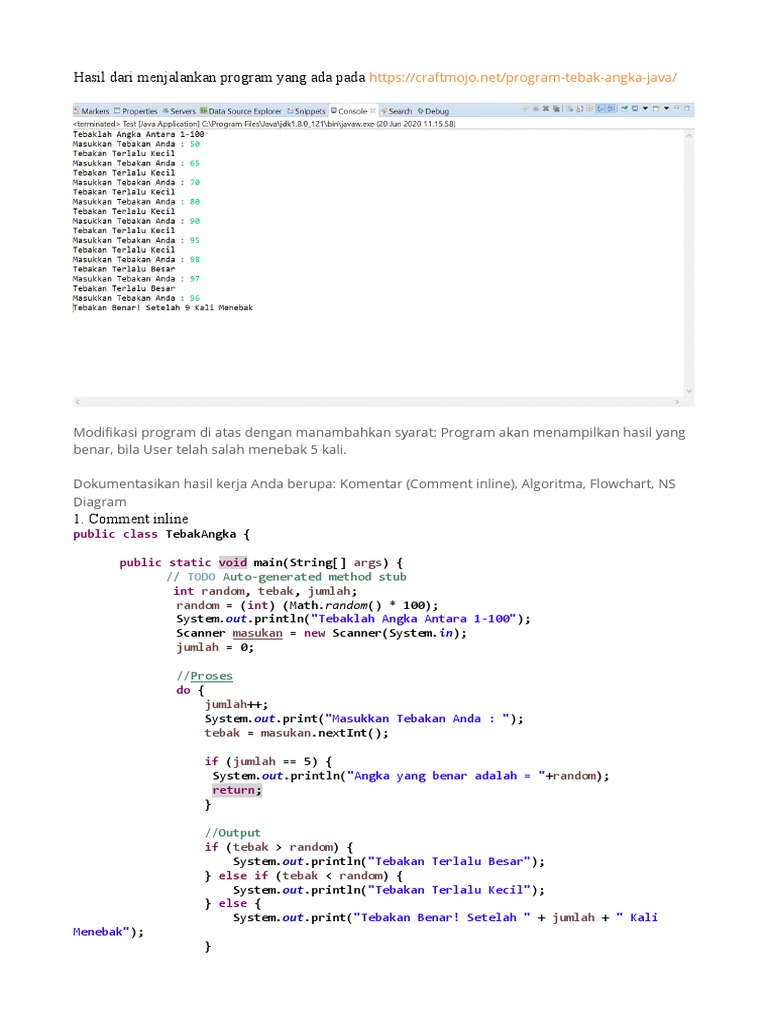Switch to the Snippets tab
The image size is (768, 1024).
coord(306,111)
